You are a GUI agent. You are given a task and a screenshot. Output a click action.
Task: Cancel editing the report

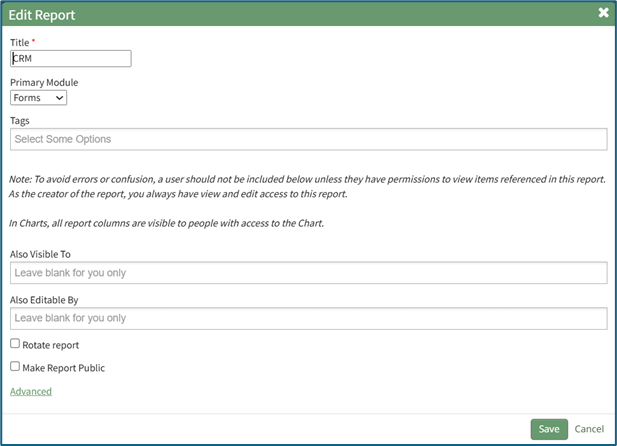(x=589, y=429)
